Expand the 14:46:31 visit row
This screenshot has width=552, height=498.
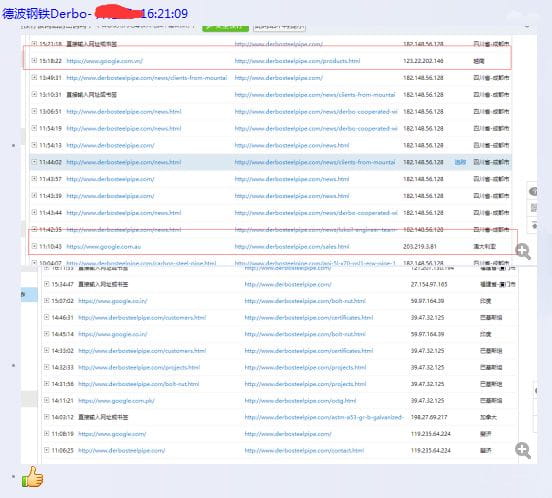tap(46, 317)
